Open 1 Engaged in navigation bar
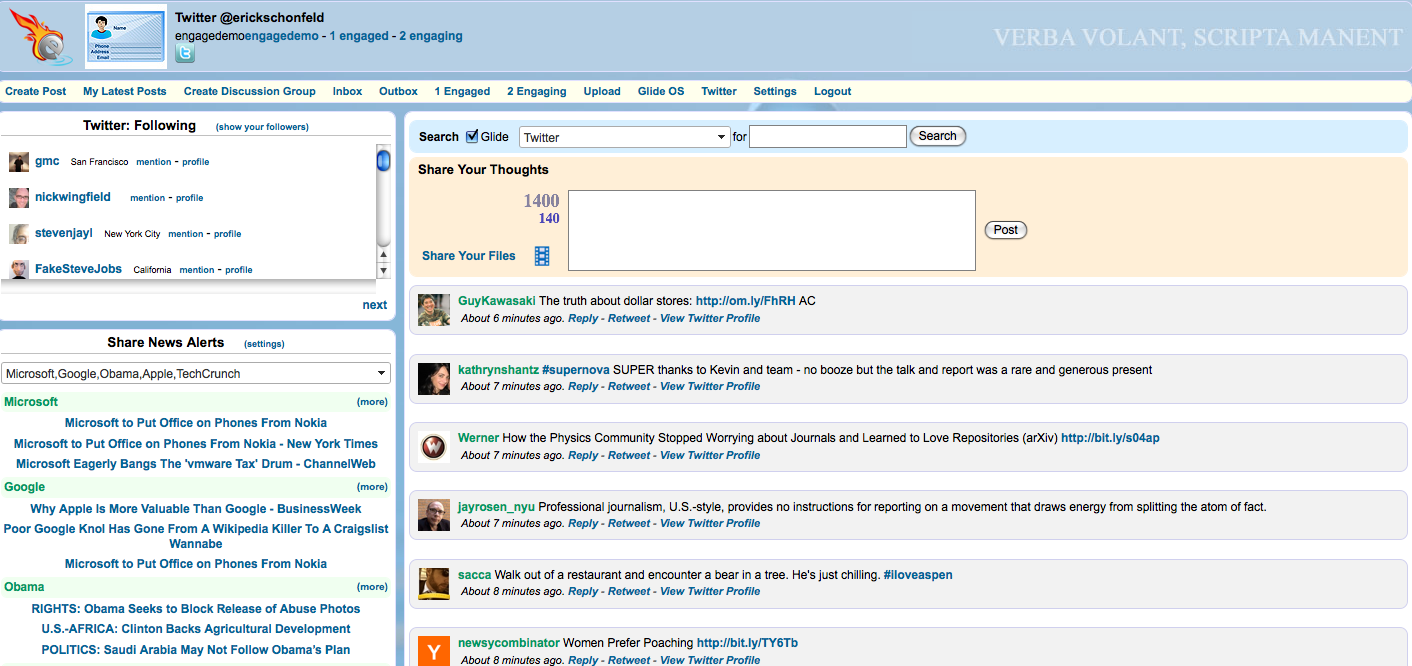The width and height of the screenshot is (1412, 666). coord(462,91)
